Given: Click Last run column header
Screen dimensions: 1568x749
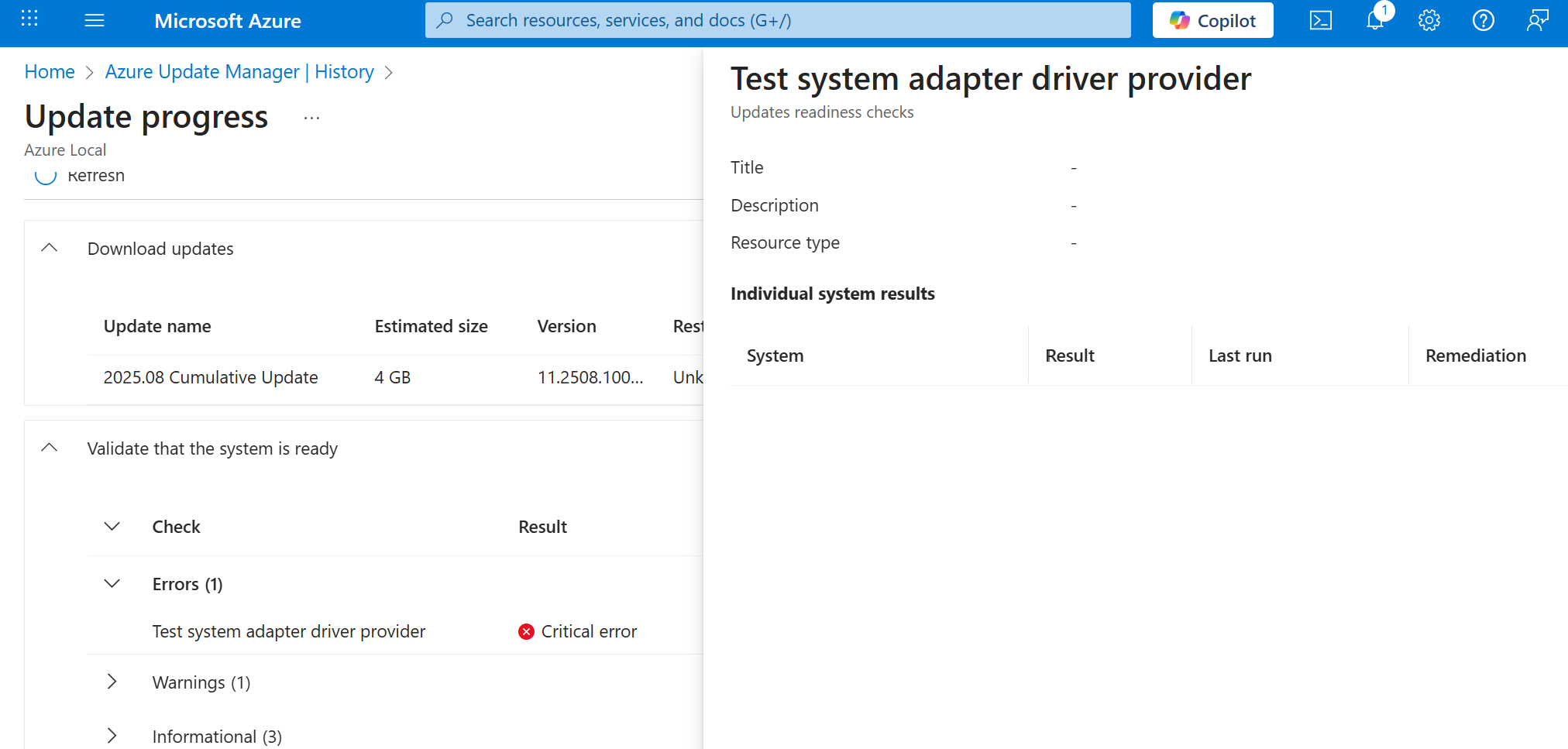Looking at the screenshot, I should (x=1240, y=356).
